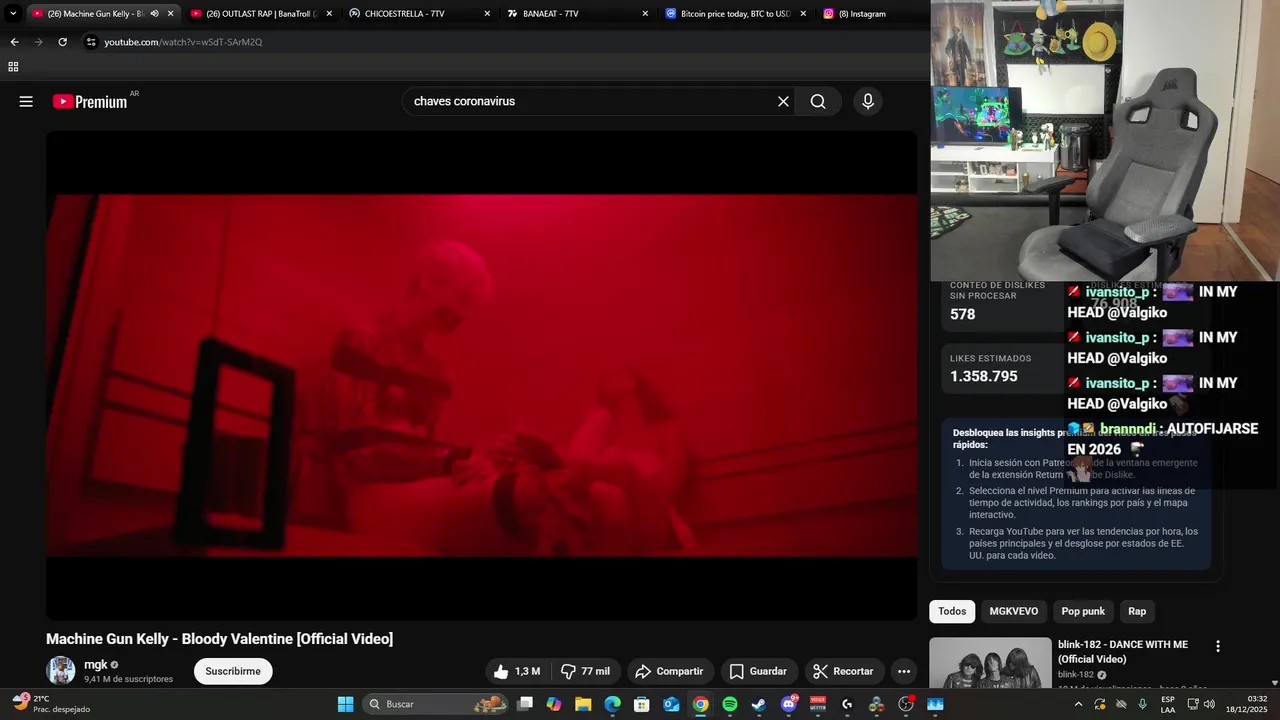Open options menu for blink-182 DANCE WITH ME
Screen dimensions: 1280x720
(x=1217, y=646)
